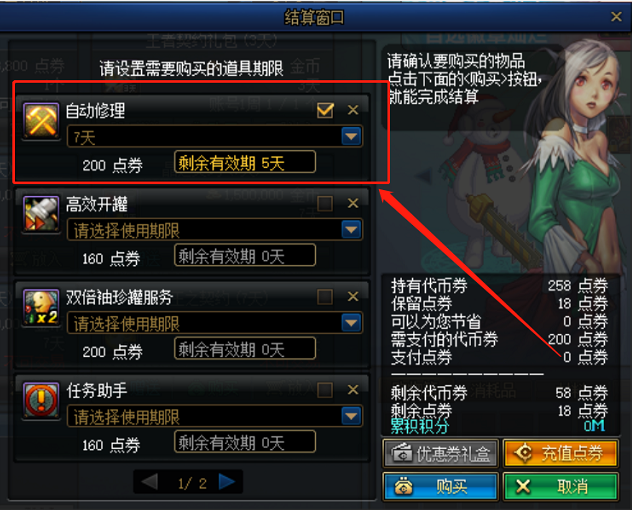This screenshot has height=510, width=632.
Task: Click the 充值点券 recharge button
Action: click(561, 453)
